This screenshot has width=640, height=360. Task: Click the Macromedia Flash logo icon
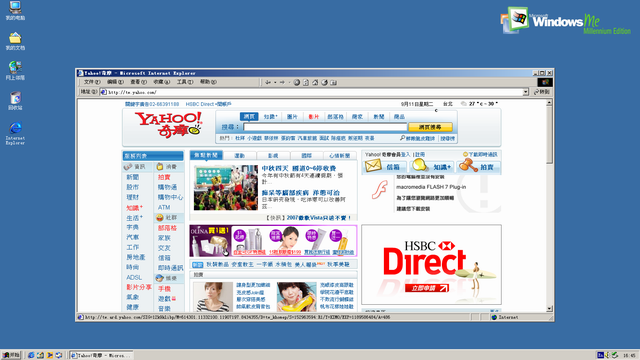[x=380, y=190]
